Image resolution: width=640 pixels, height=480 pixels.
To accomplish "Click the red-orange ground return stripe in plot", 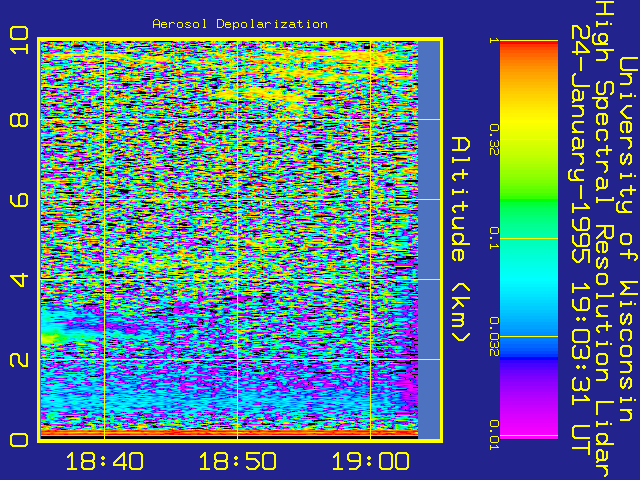I will (x=229, y=432).
